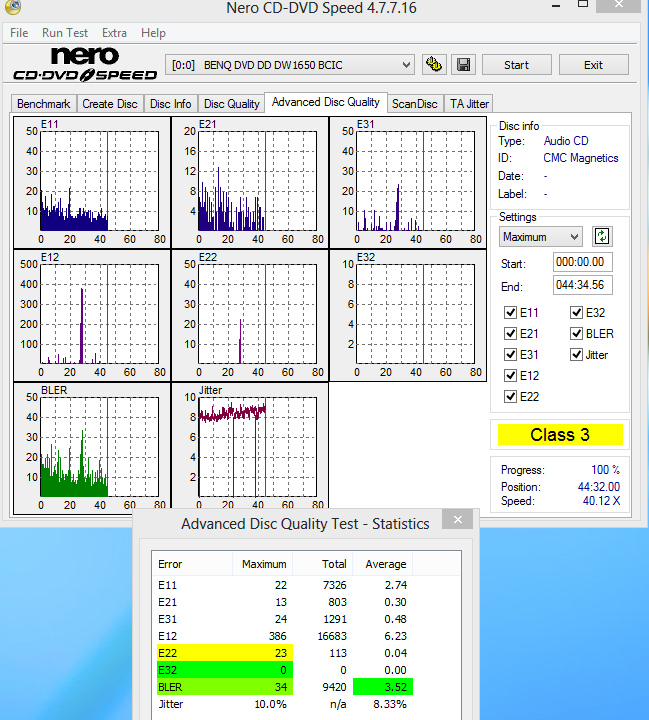The image size is (649, 720).
Task: Switch to the Benchmark tab
Action: click(x=44, y=104)
